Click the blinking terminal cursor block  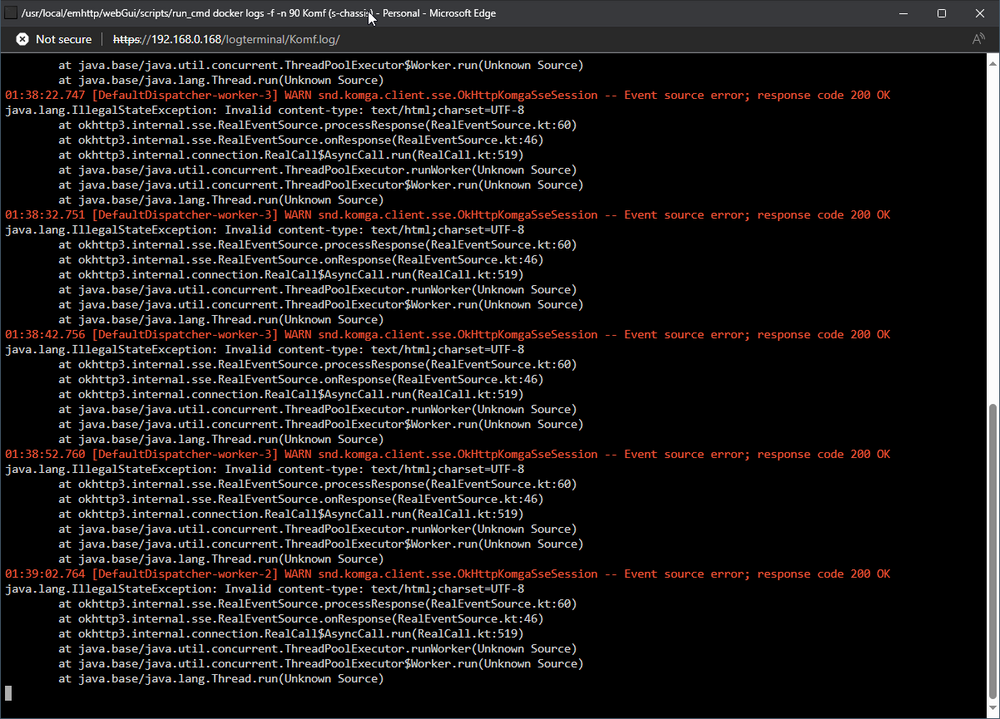[8, 693]
